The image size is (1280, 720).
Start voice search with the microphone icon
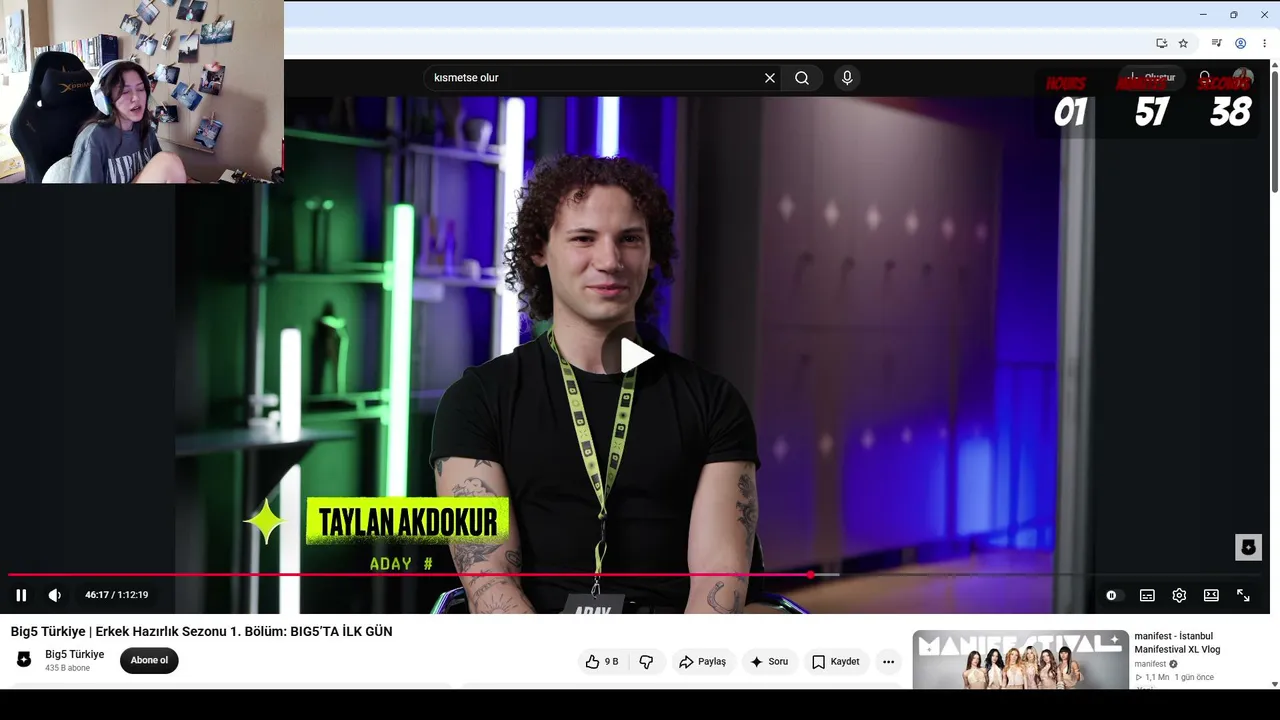coord(847,78)
